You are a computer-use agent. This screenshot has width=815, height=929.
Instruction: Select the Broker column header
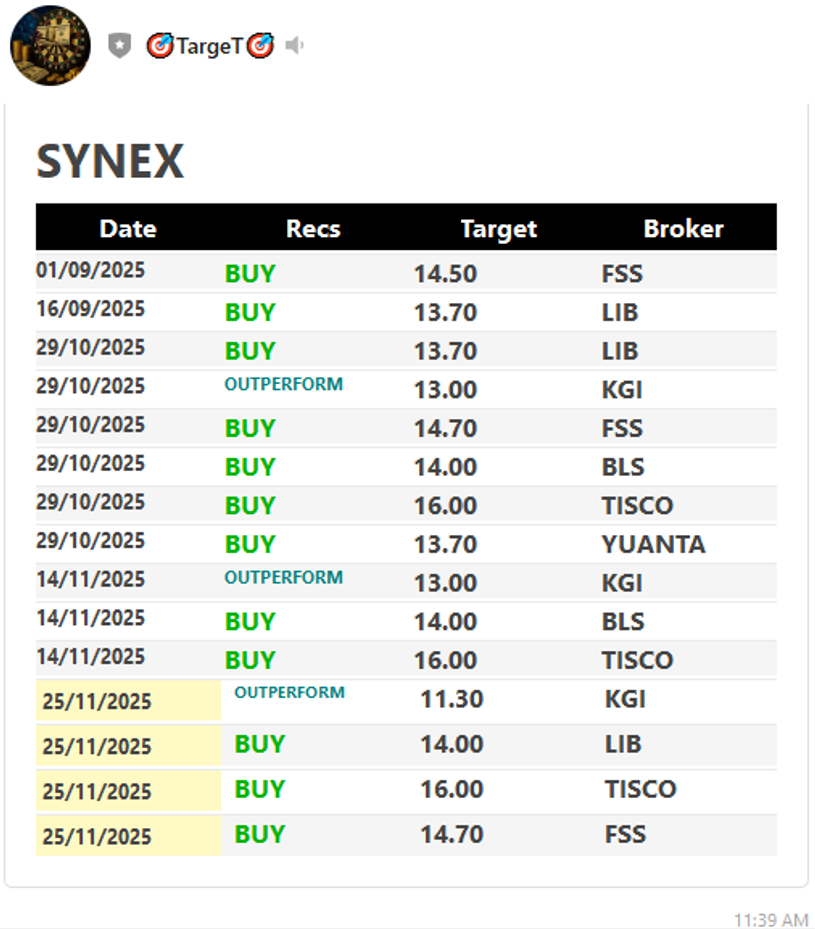pos(683,229)
